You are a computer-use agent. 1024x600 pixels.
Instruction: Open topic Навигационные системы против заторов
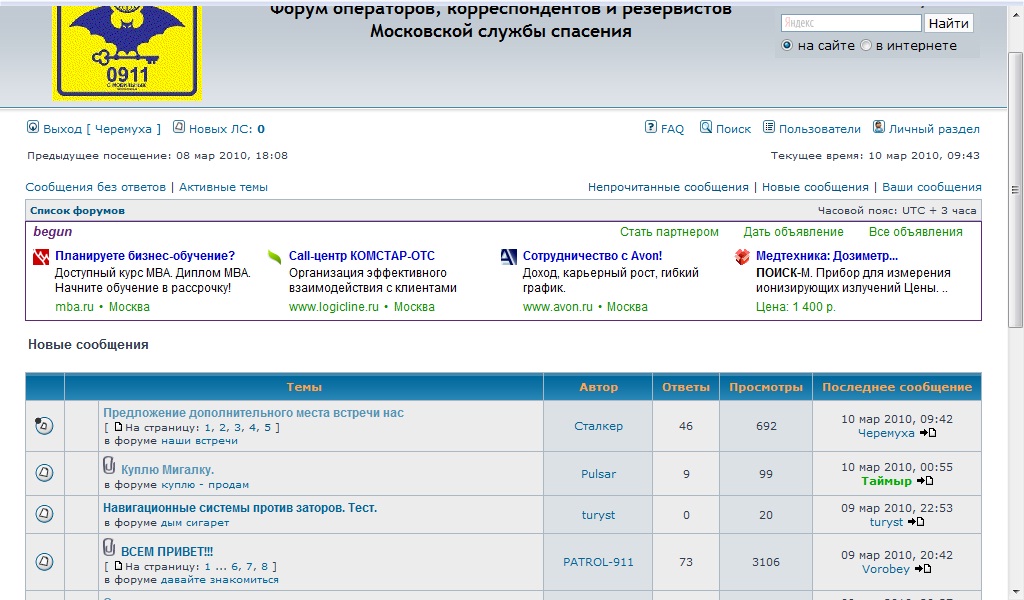[240, 508]
